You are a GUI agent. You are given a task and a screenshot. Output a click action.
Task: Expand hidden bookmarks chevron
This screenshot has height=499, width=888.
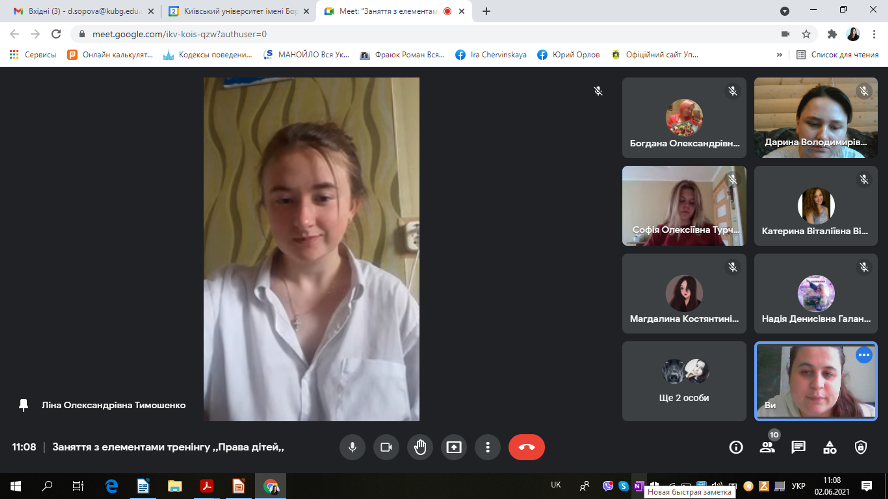pyautogui.click(x=779, y=54)
